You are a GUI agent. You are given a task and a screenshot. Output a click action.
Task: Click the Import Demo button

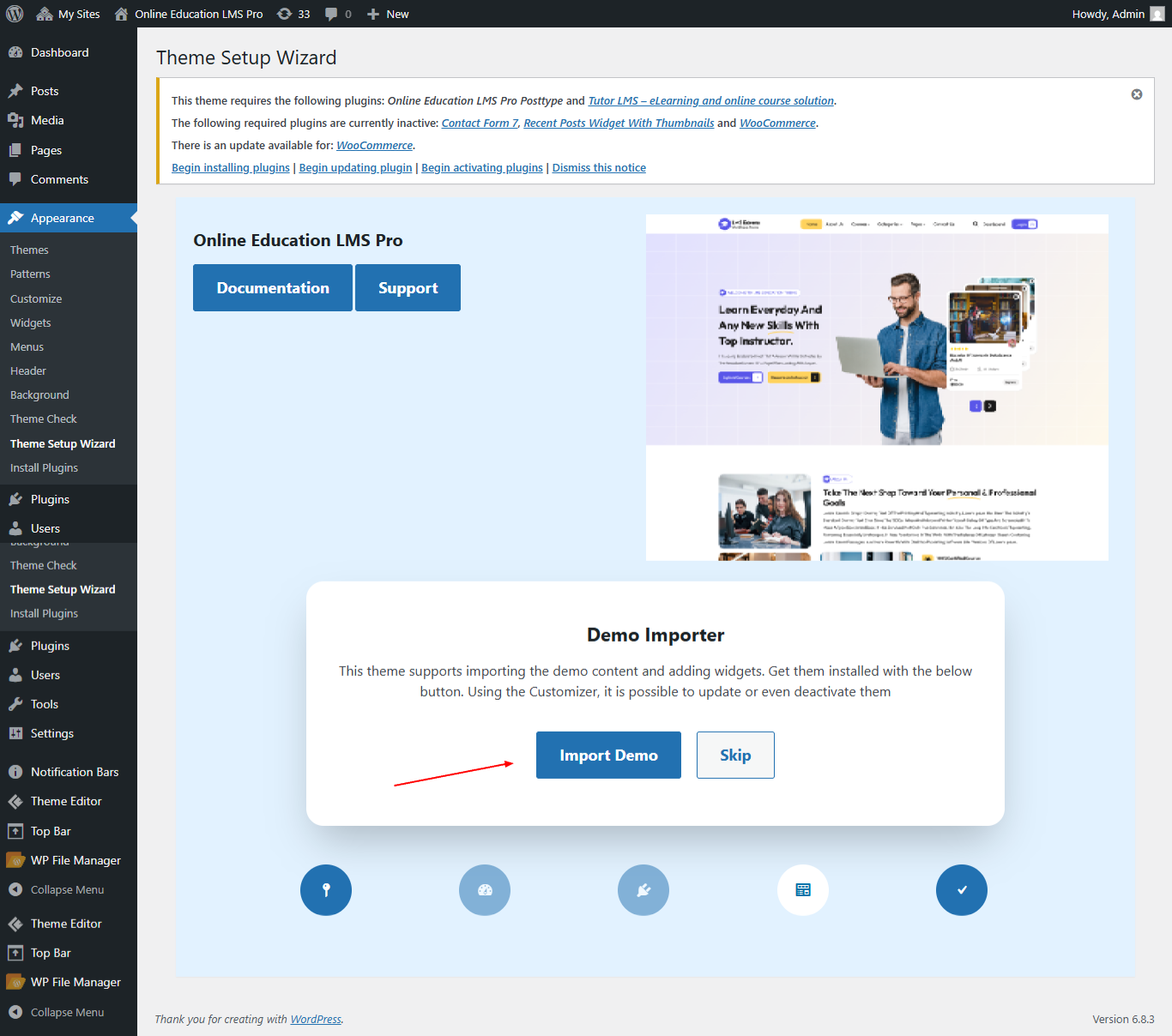(608, 755)
